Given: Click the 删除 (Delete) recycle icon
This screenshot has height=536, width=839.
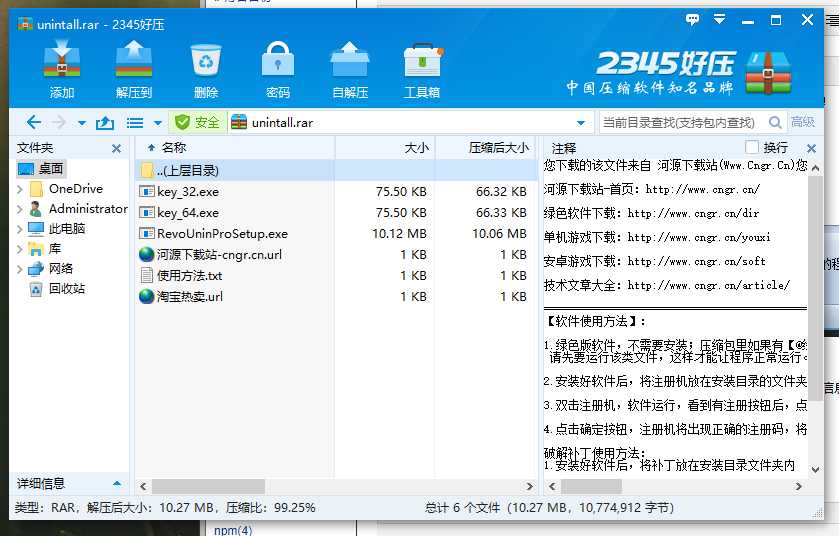Looking at the screenshot, I should [x=206, y=70].
